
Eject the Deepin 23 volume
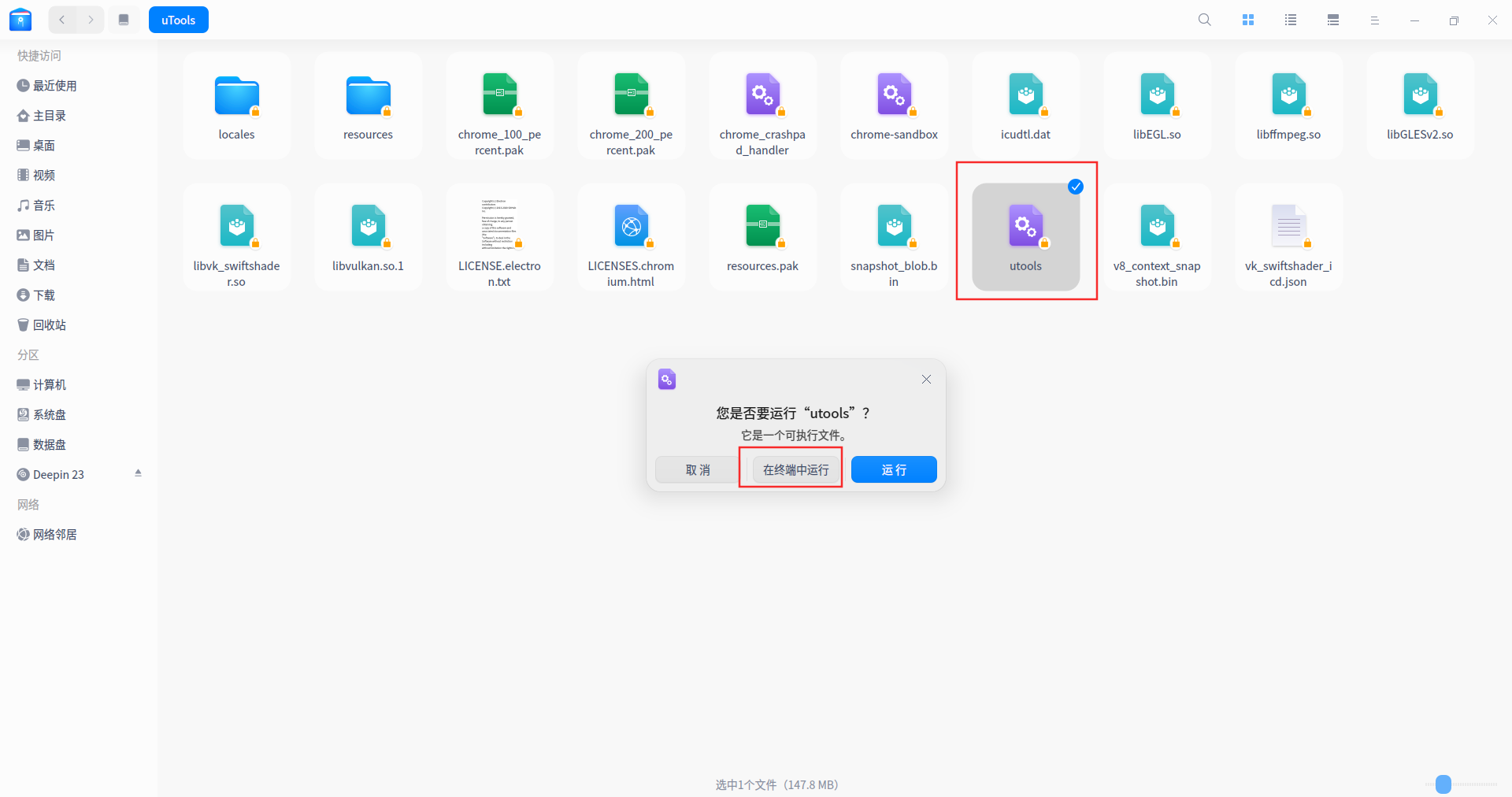pos(138,473)
